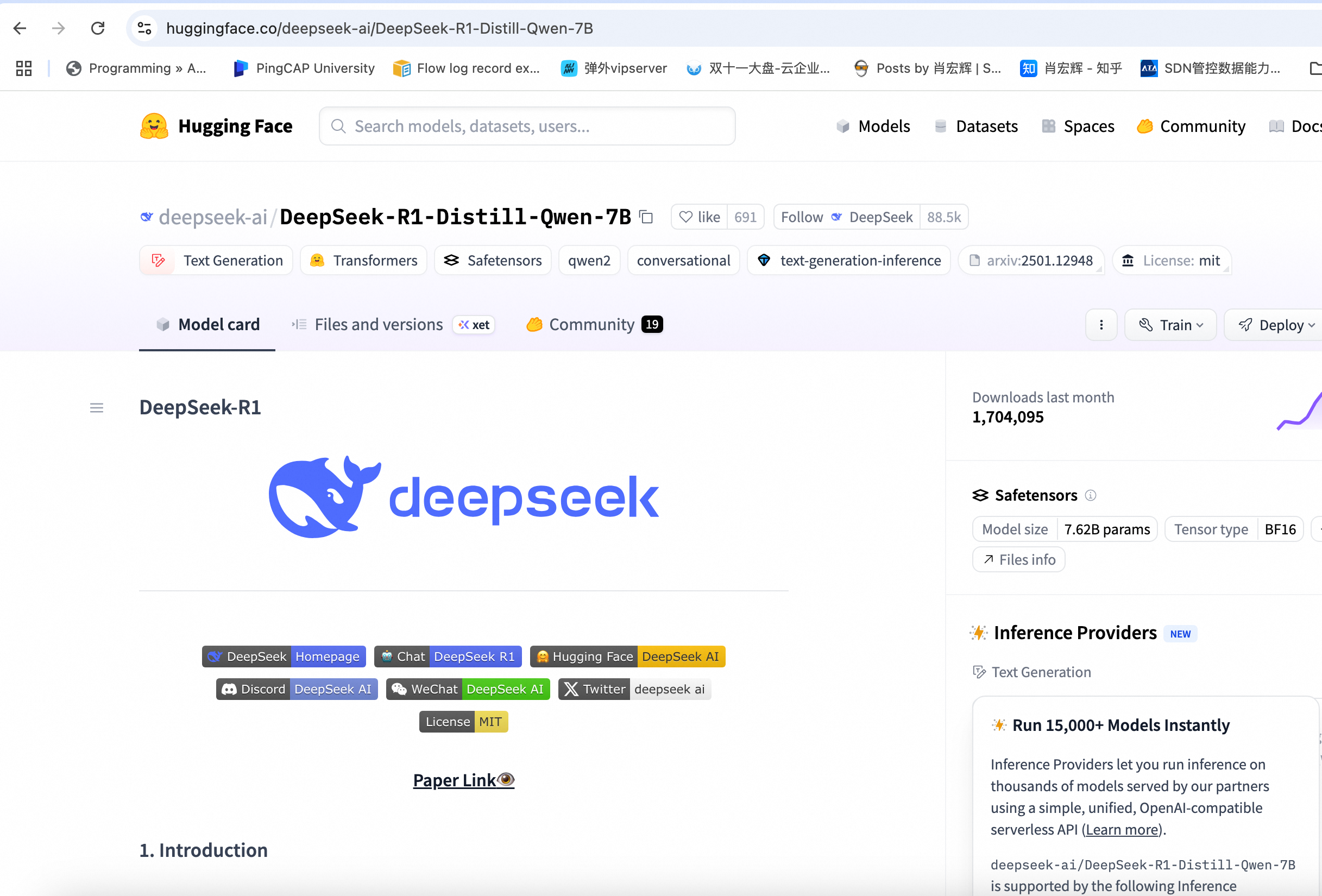The height and width of the screenshot is (896, 1322).
Task: Click the WeChat DeepSeek AI badge
Action: point(468,689)
